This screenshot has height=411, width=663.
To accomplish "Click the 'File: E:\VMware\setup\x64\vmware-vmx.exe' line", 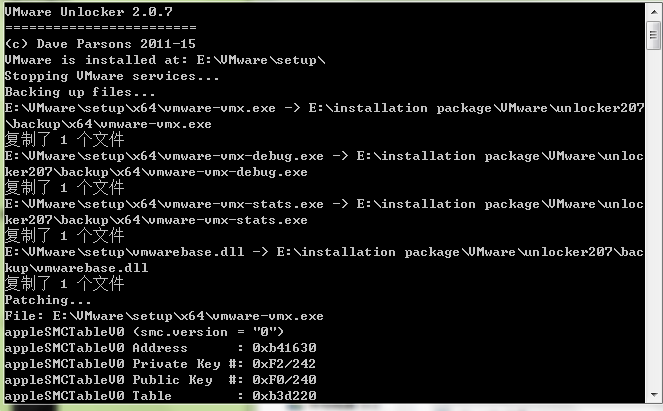I will coord(164,316).
